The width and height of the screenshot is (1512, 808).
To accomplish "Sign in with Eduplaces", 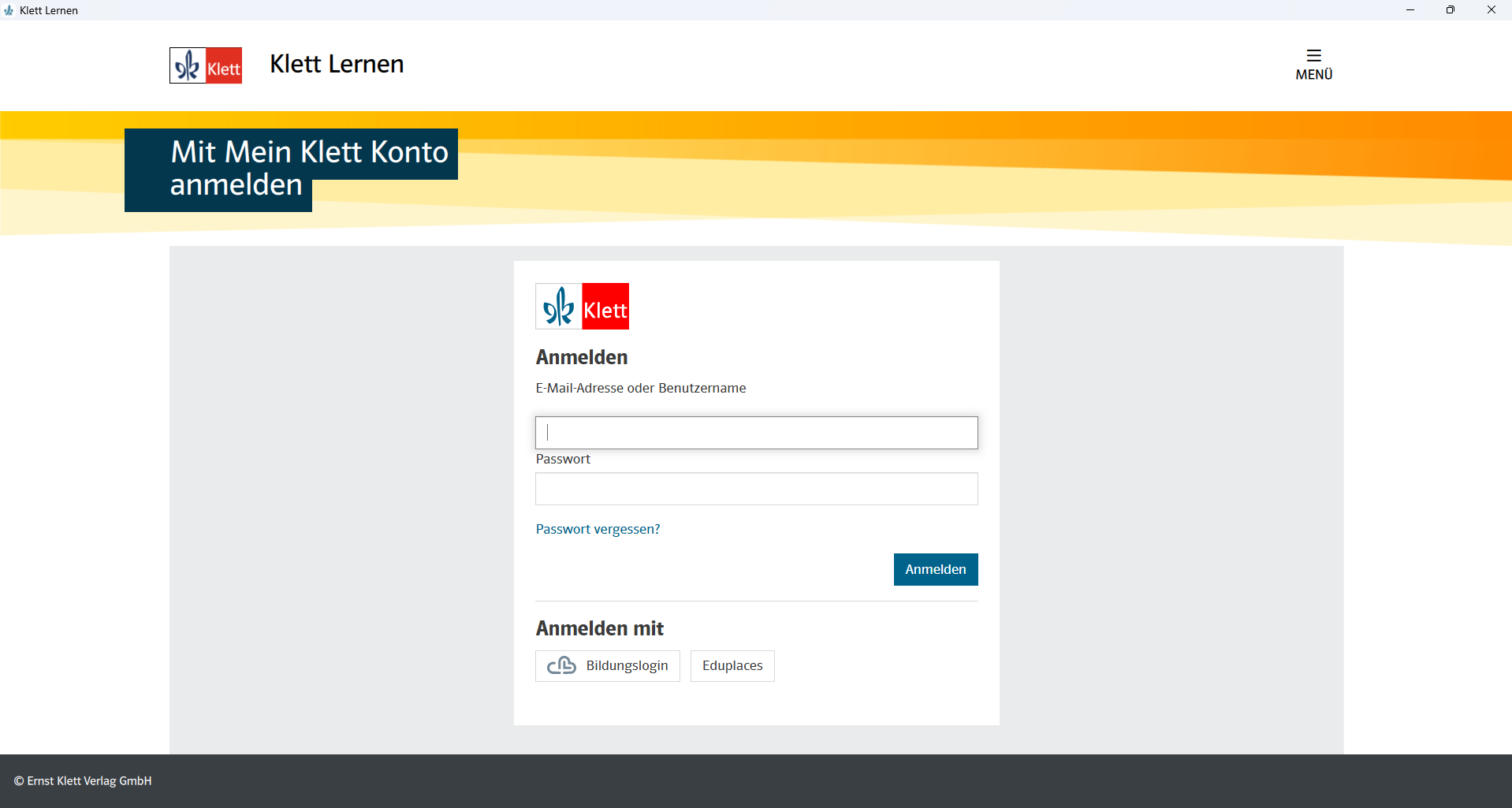I will [x=732, y=666].
